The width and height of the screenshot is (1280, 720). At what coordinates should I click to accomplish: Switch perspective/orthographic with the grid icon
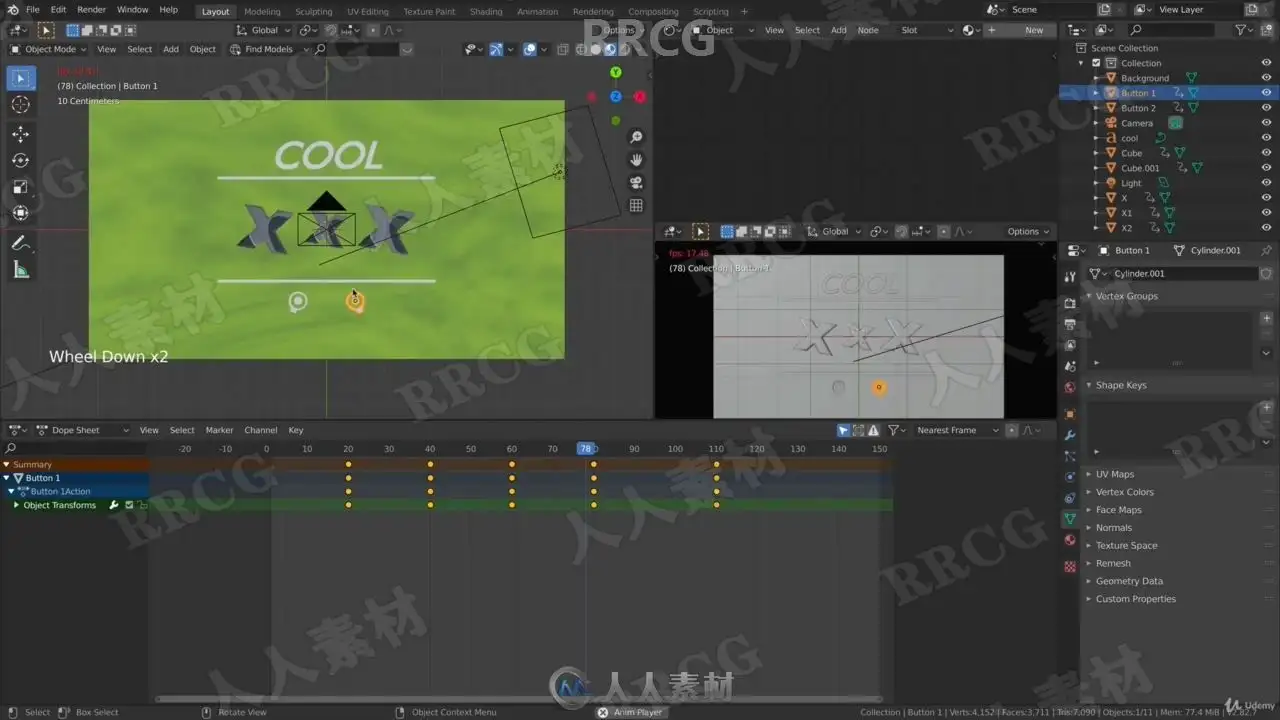click(636, 206)
